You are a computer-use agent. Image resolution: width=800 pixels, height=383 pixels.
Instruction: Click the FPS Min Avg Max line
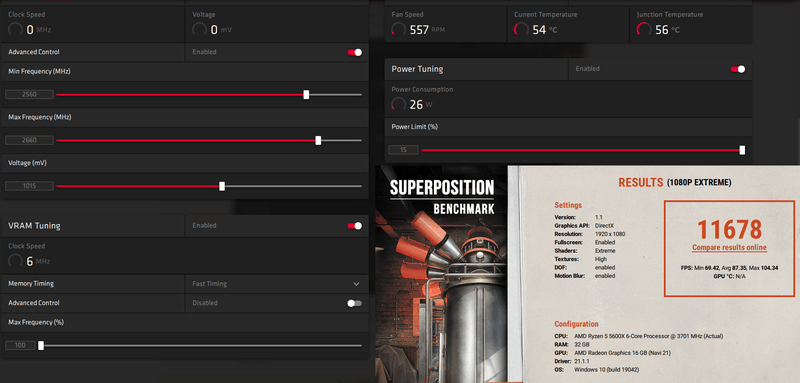click(x=729, y=268)
